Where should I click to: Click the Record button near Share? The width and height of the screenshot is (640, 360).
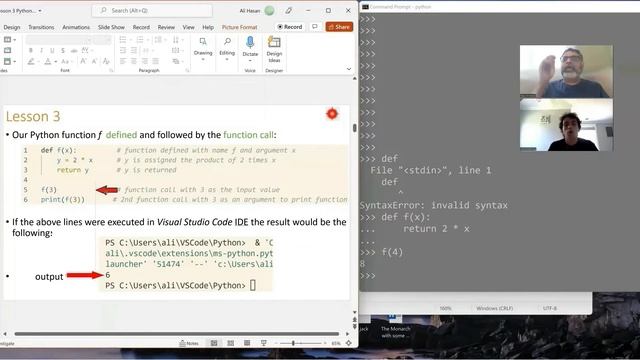coord(290,27)
